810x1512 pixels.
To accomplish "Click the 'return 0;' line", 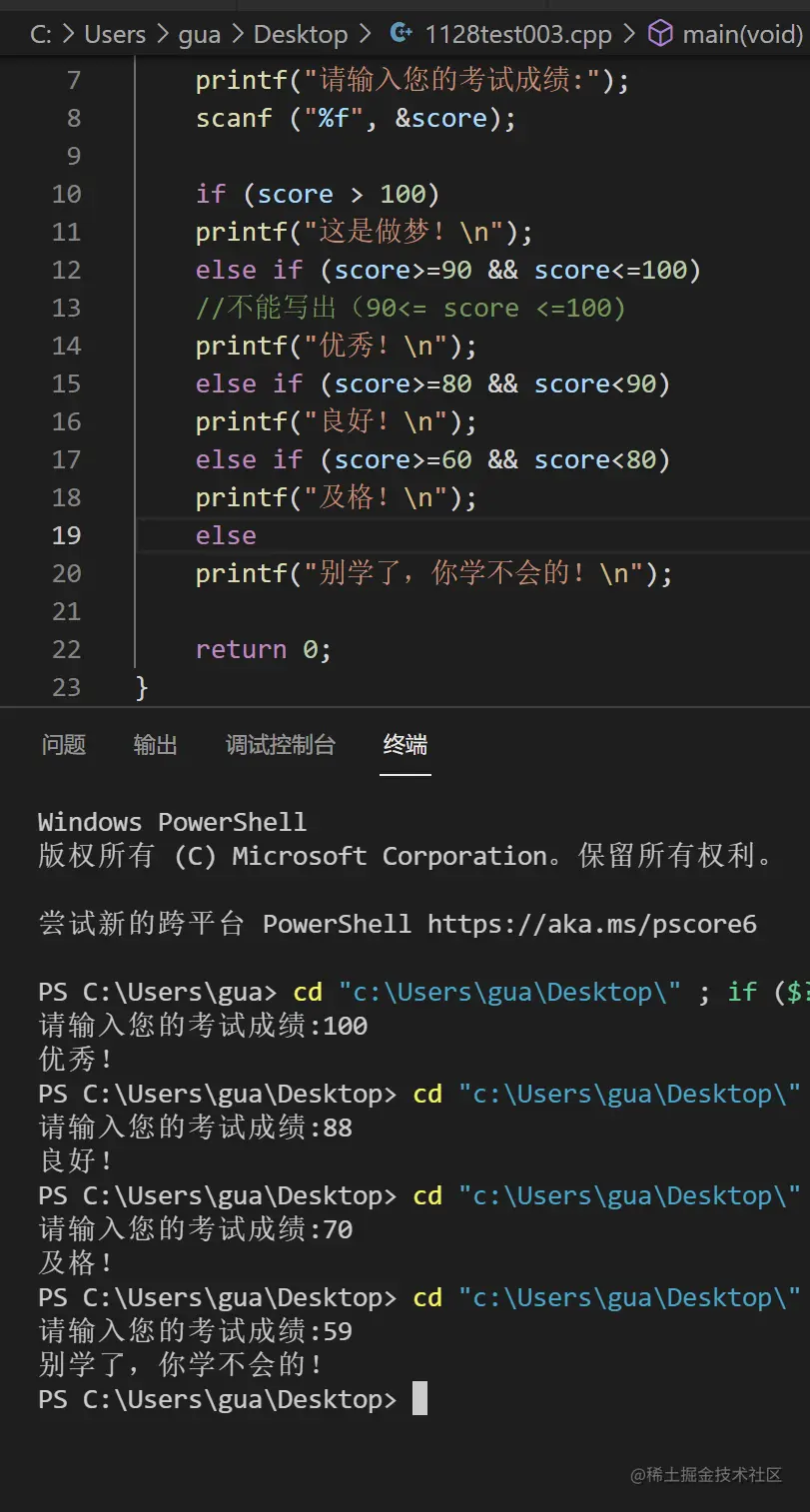I will (264, 649).
